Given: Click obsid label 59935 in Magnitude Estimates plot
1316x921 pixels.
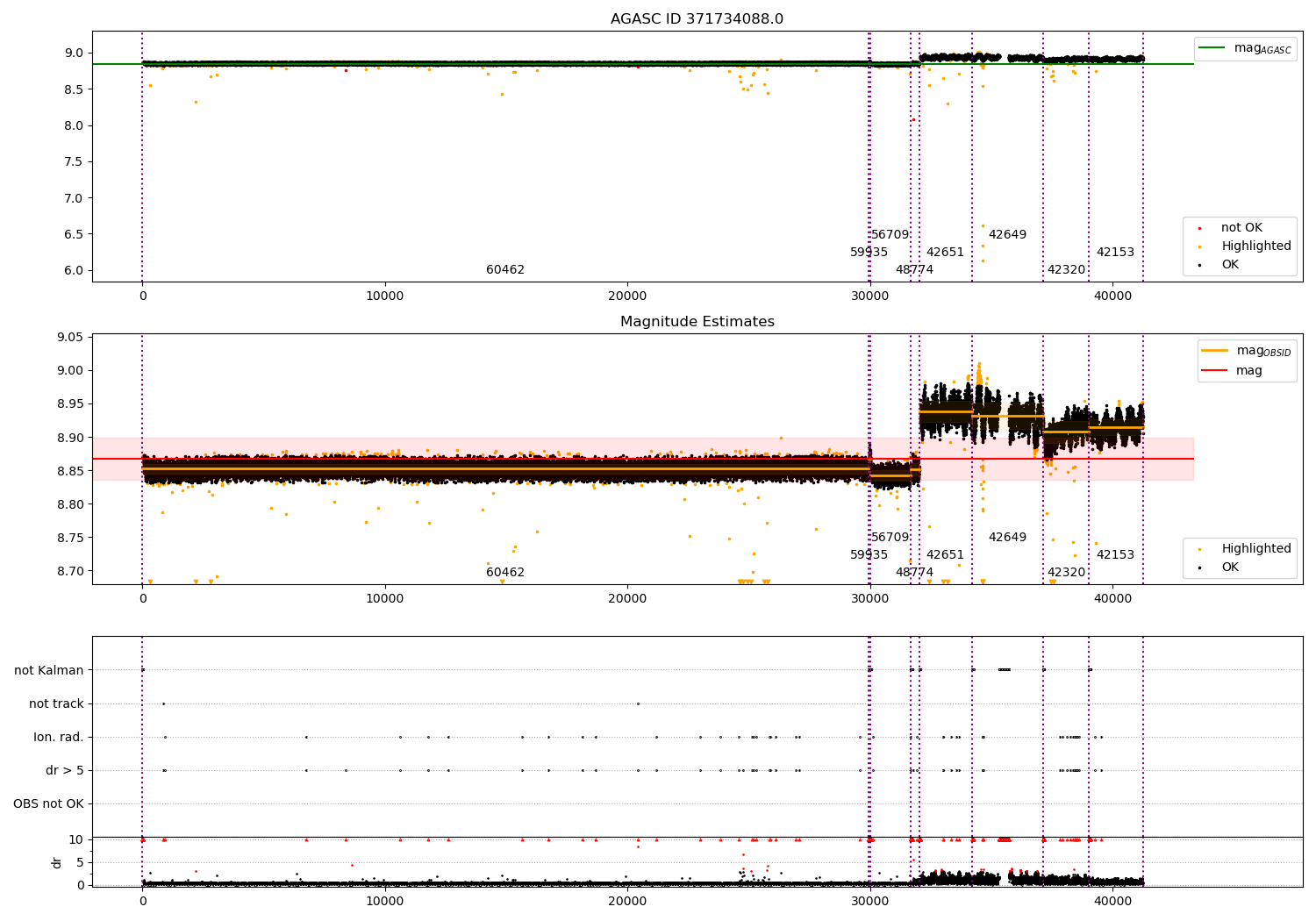Looking at the screenshot, I should click(869, 555).
